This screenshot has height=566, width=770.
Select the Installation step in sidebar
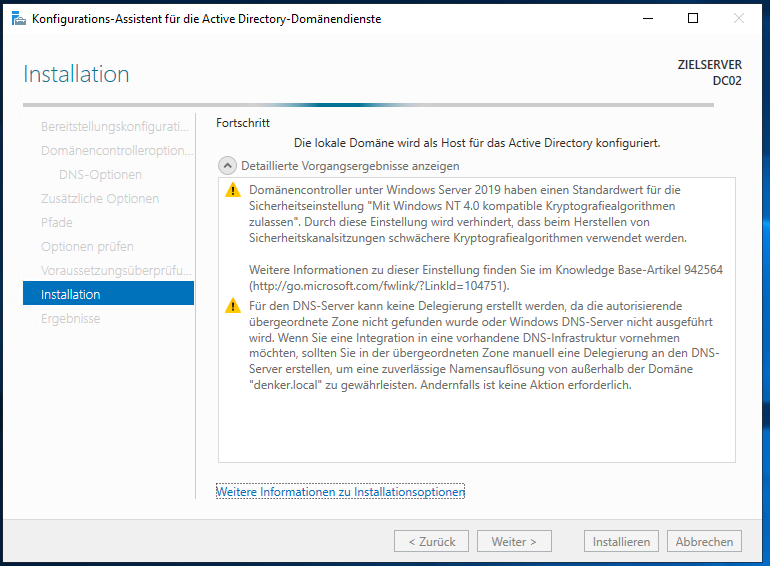pos(109,294)
